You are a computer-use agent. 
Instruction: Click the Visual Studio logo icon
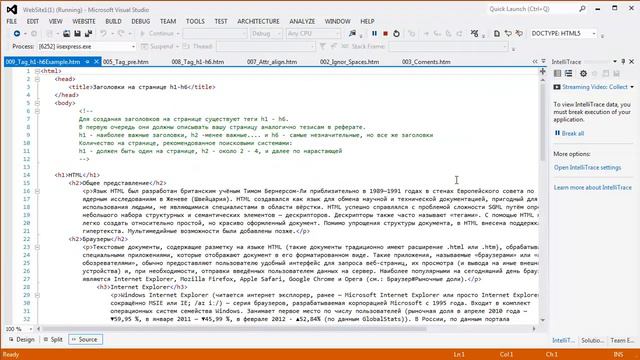click(x=12, y=9)
